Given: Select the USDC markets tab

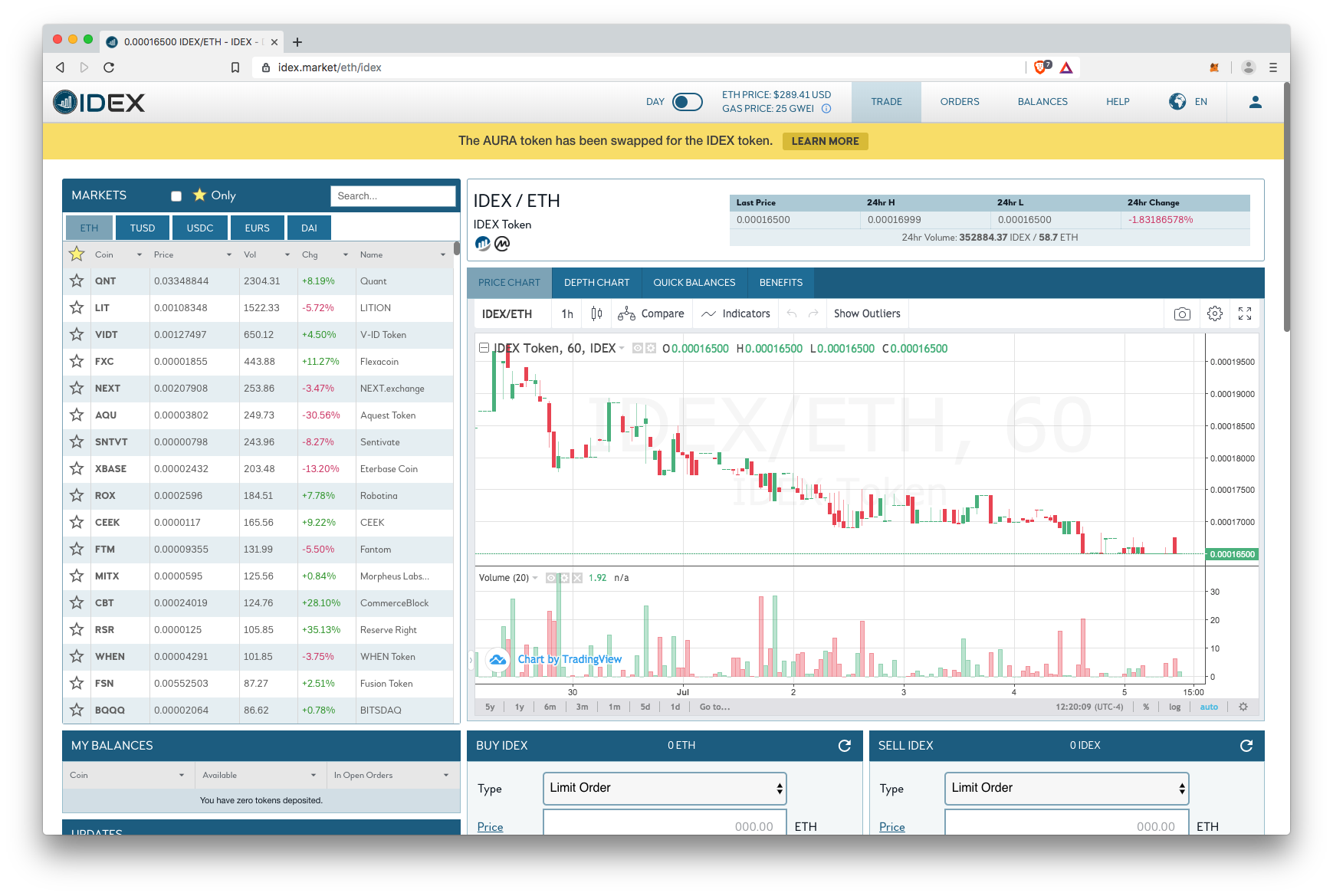Looking at the screenshot, I should (x=200, y=228).
